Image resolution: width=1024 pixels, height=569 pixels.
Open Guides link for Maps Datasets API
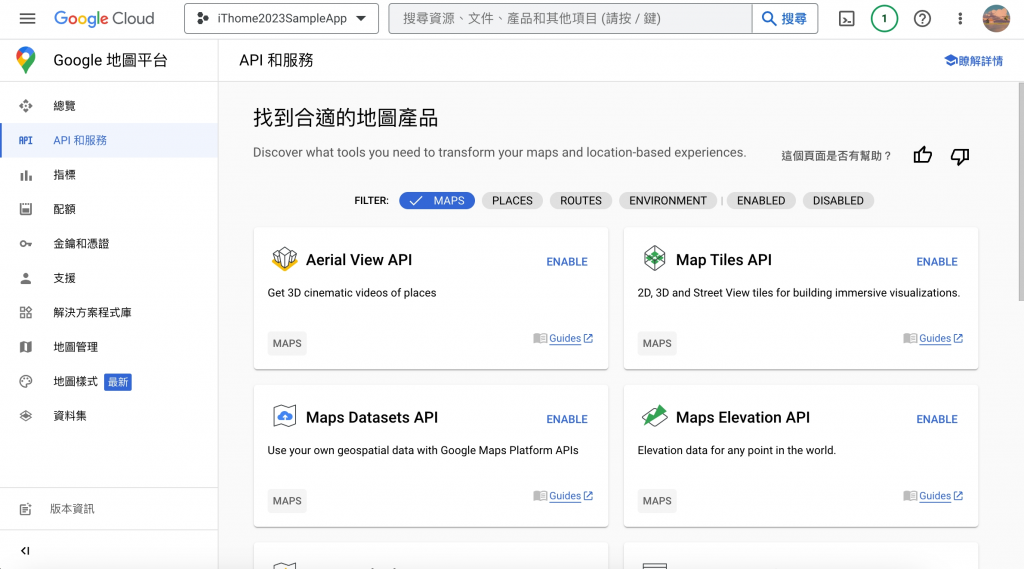[x=564, y=496]
